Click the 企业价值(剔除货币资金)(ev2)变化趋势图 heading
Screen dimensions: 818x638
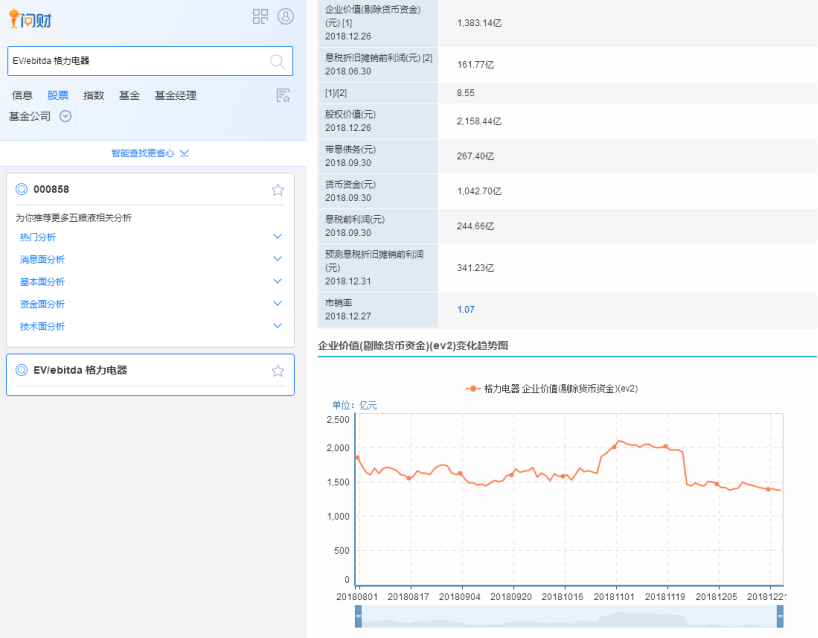click(413, 345)
